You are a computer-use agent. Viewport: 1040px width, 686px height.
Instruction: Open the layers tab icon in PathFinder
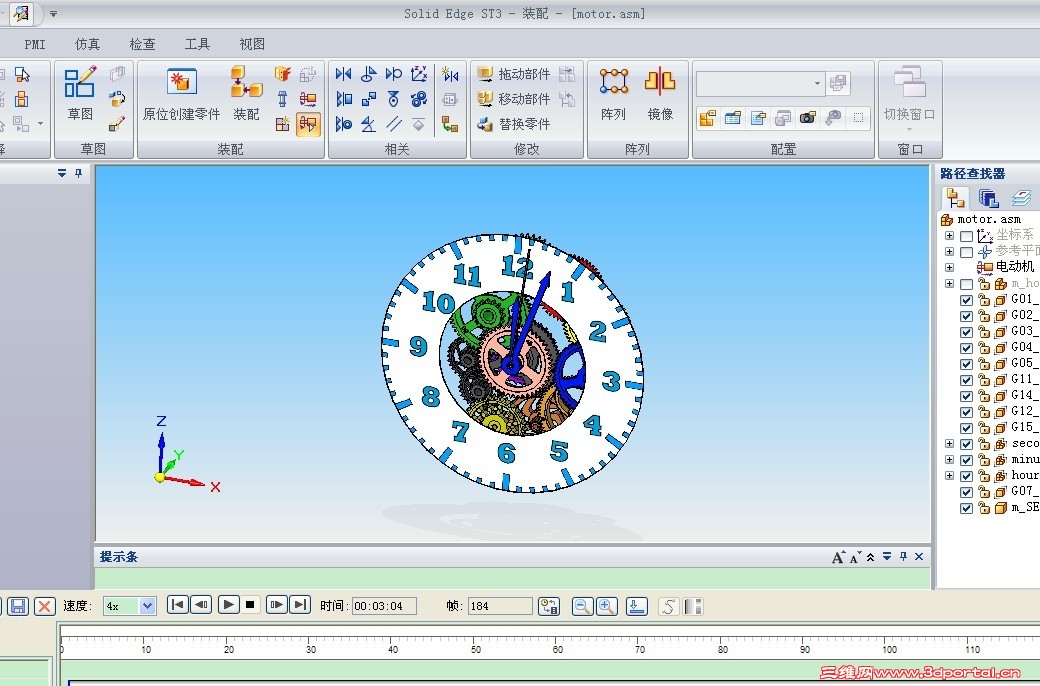click(1021, 198)
